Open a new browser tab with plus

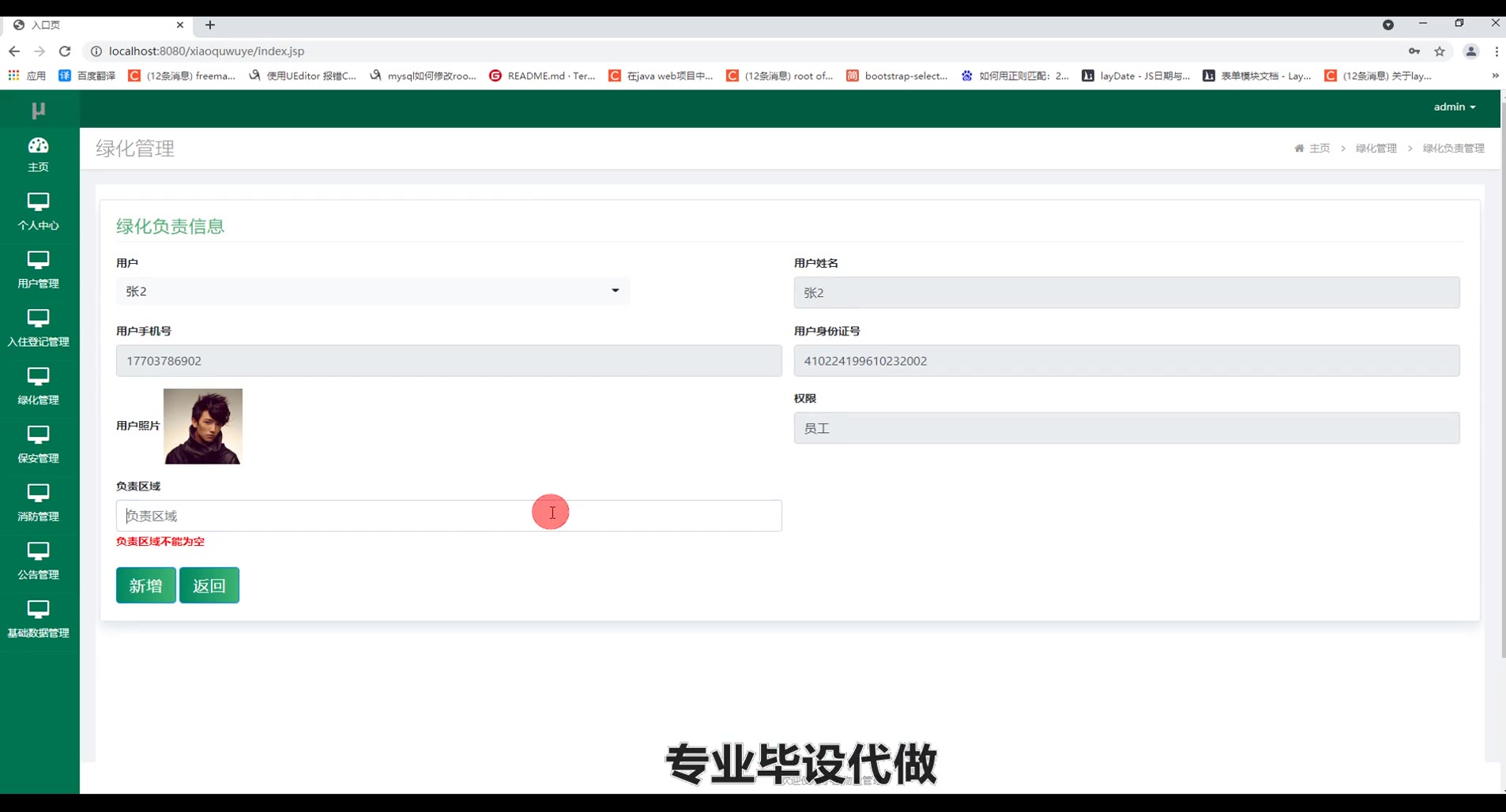coord(210,25)
